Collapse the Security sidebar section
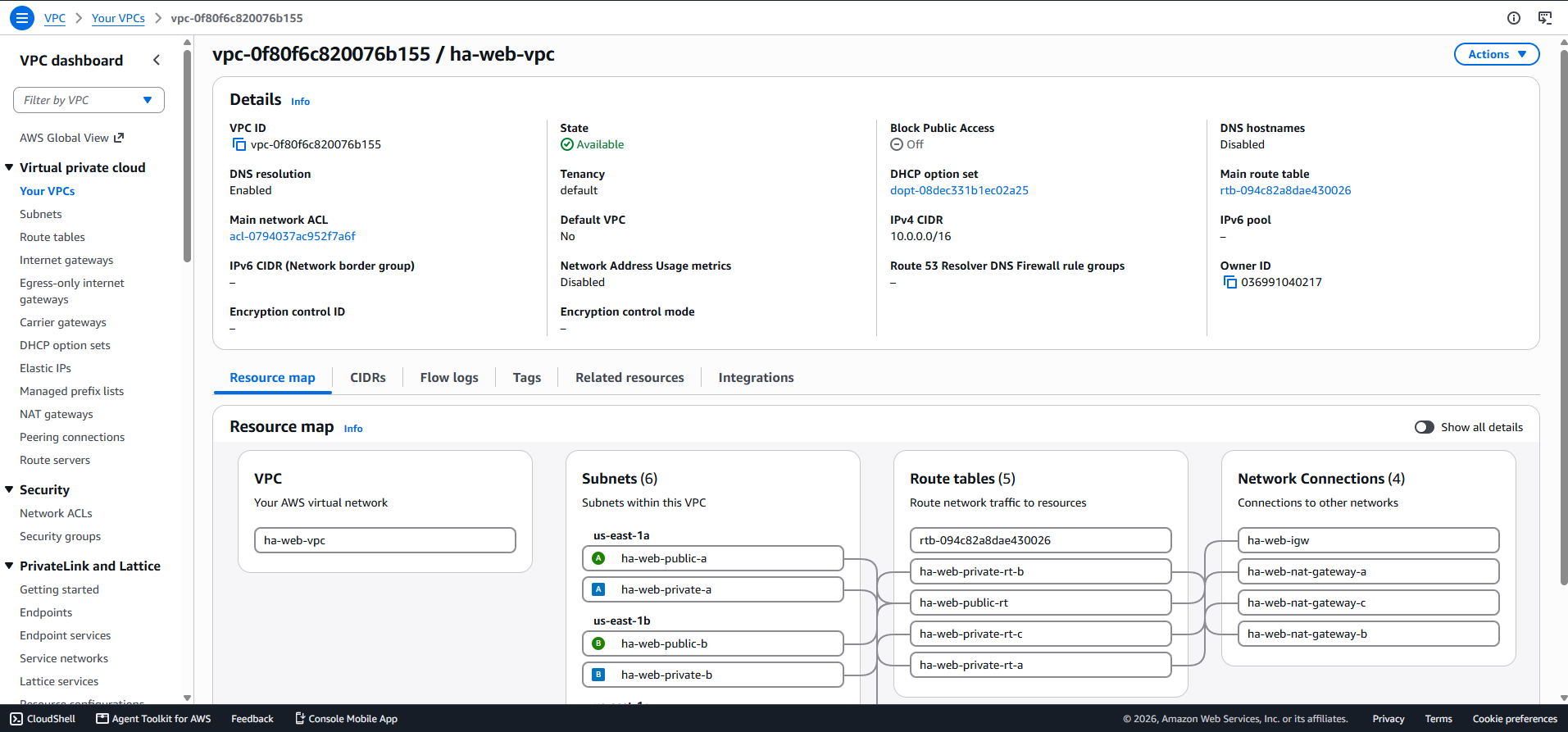Viewport: 1568px width, 732px height. point(9,489)
